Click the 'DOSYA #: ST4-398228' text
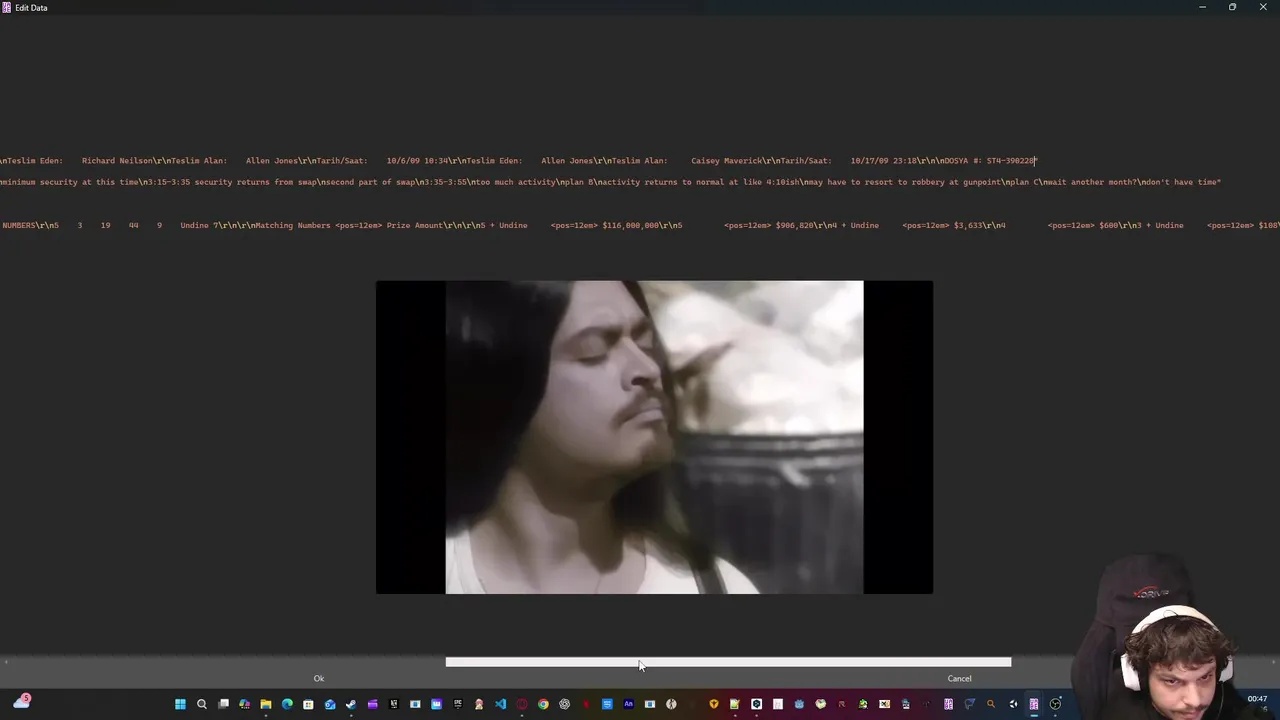The image size is (1280, 720). point(988,160)
